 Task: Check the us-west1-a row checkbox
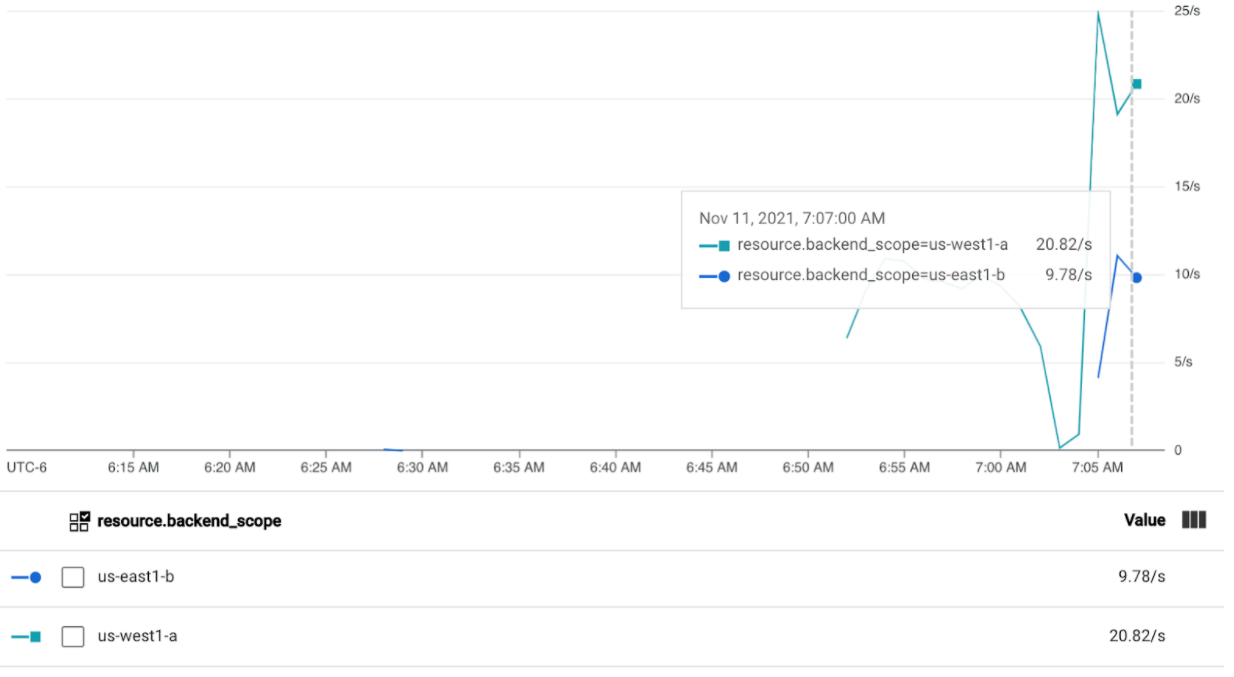(72, 635)
